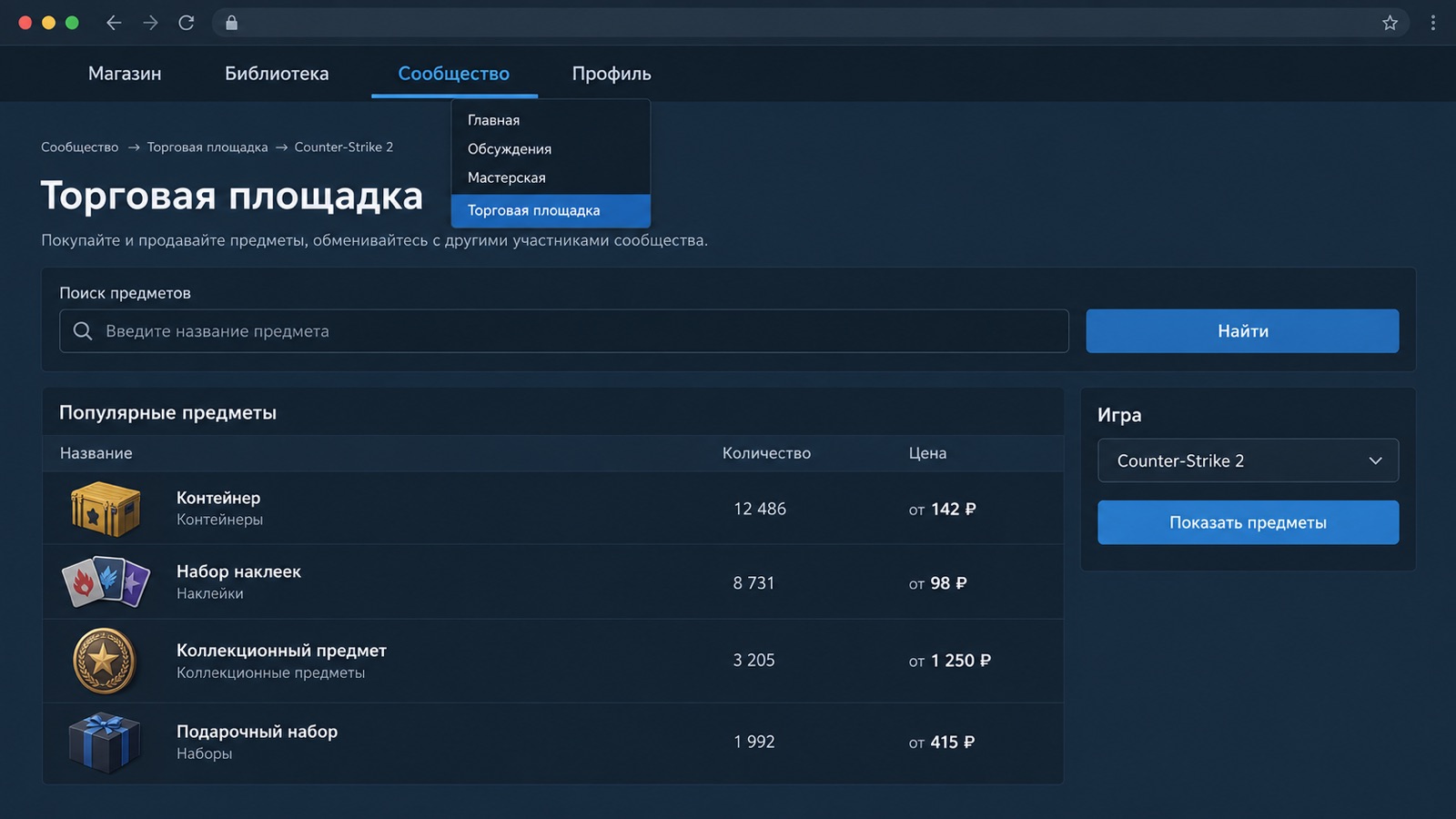Click the Количество column header
This screenshot has width=1456, height=819.
pos(766,453)
